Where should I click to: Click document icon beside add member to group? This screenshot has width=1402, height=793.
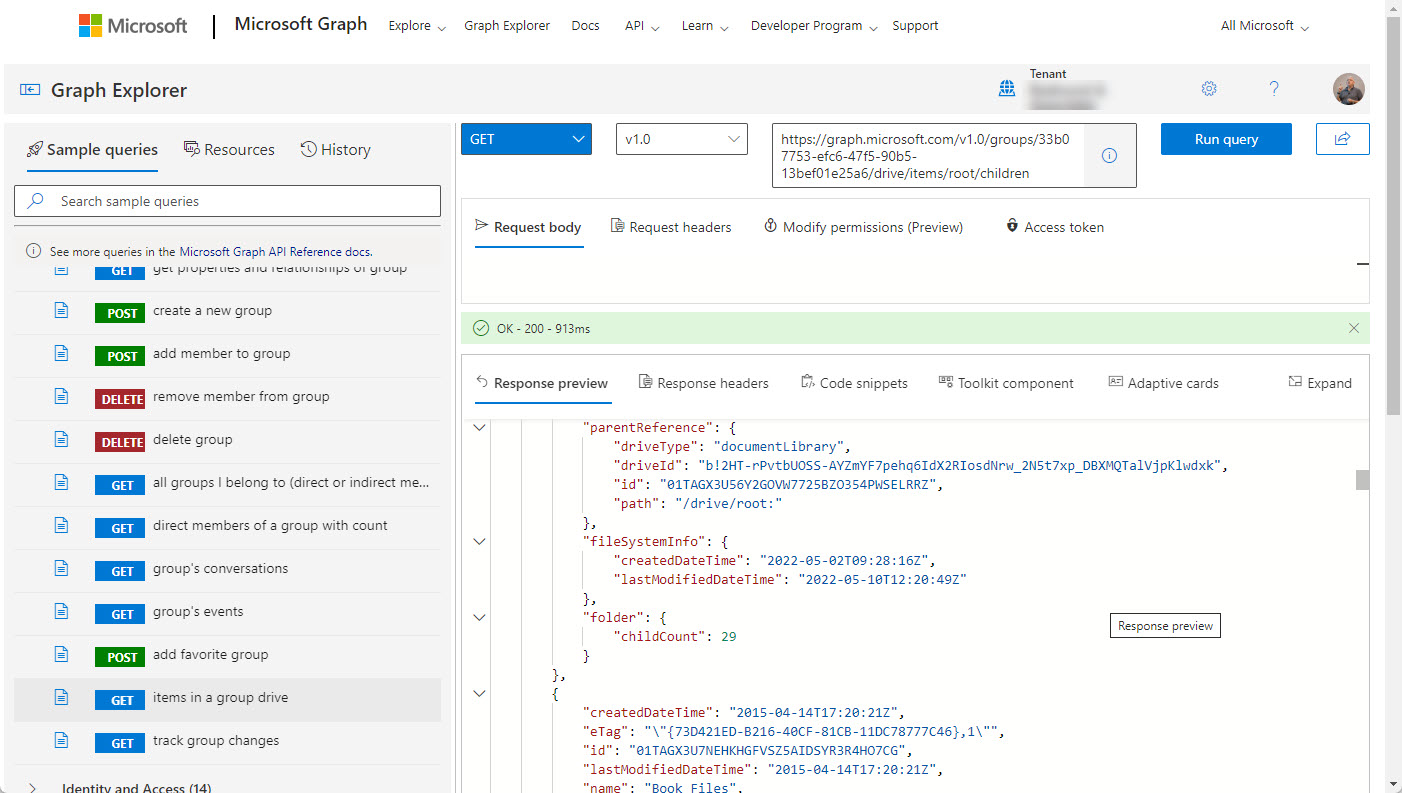[61, 354]
